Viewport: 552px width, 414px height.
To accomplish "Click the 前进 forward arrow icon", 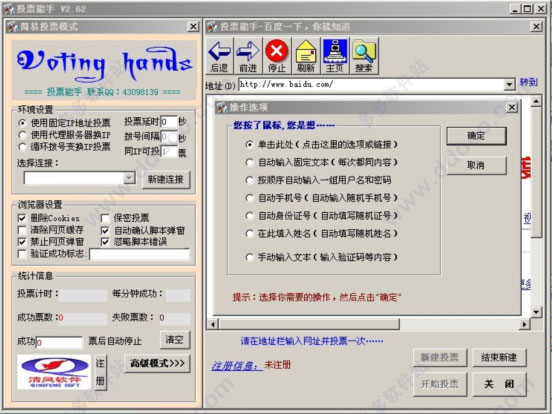I will click(248, 56).
